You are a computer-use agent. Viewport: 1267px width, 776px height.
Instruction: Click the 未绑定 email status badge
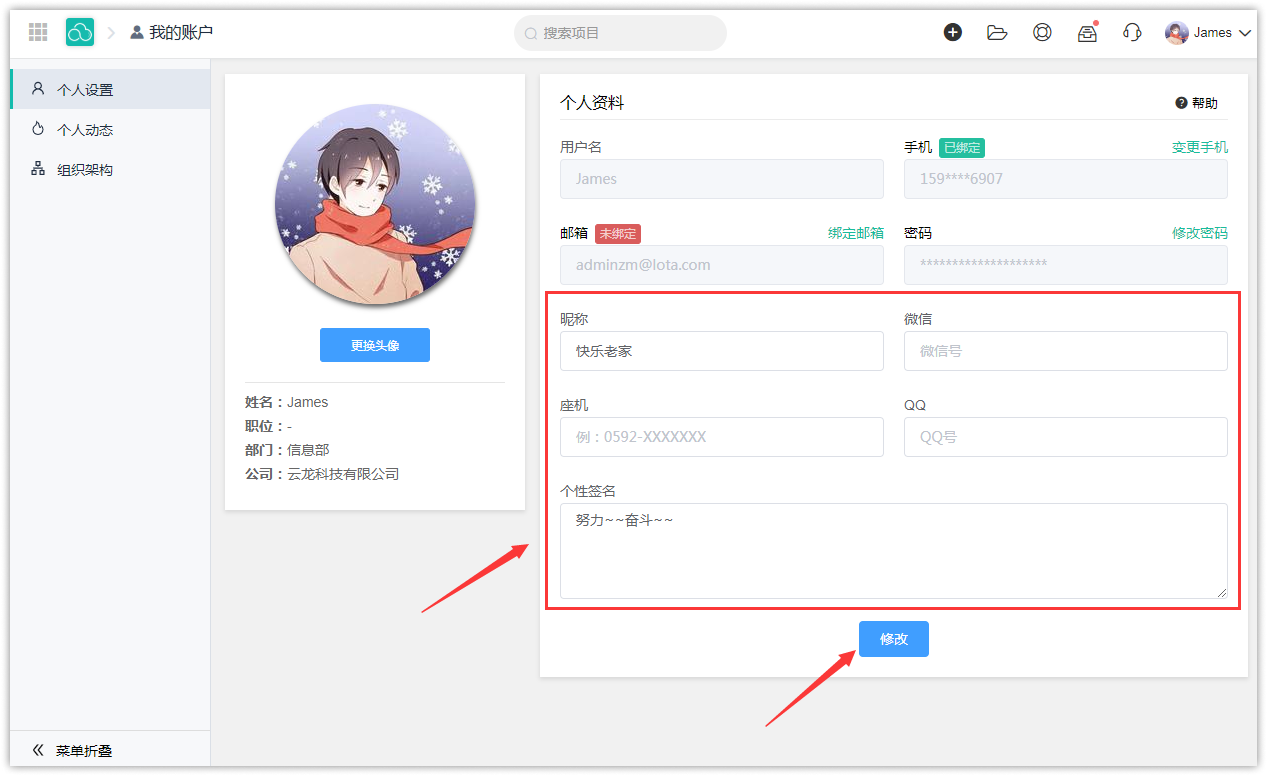pyautogui.click(x=618, y=233)
